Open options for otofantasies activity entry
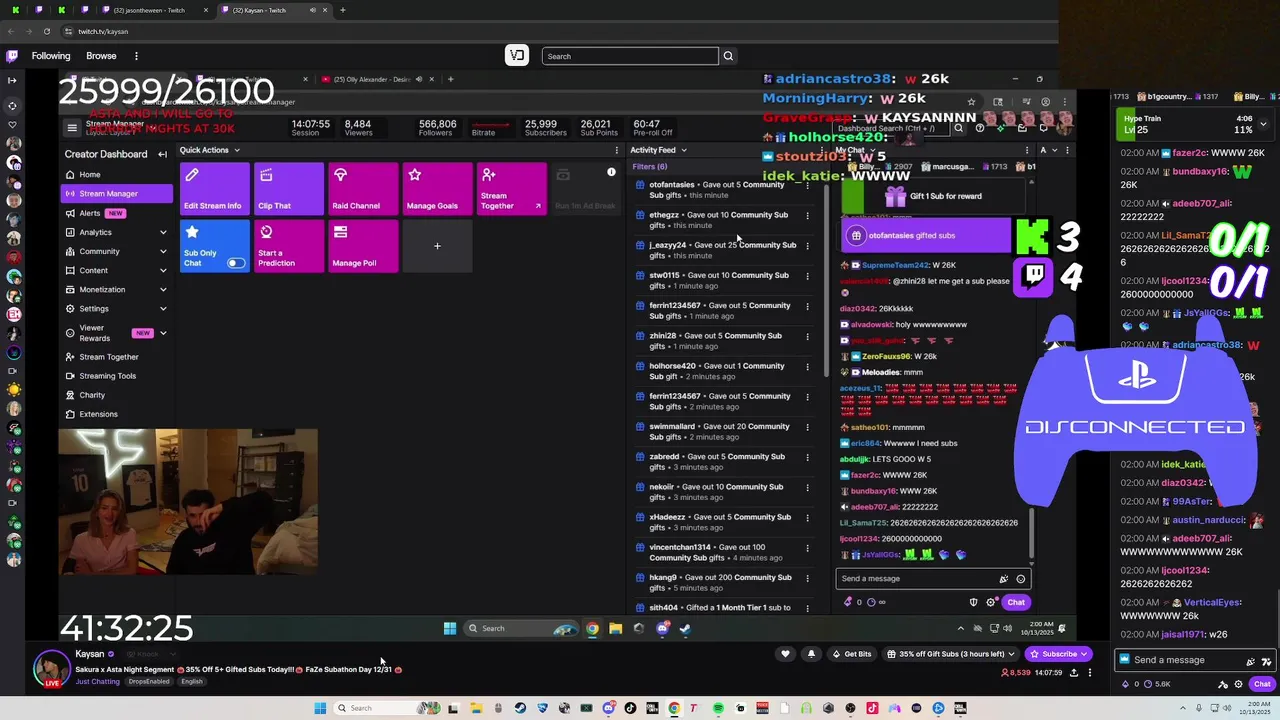The height and width of the screenshot is (720, 1280). tap(807, 185)
